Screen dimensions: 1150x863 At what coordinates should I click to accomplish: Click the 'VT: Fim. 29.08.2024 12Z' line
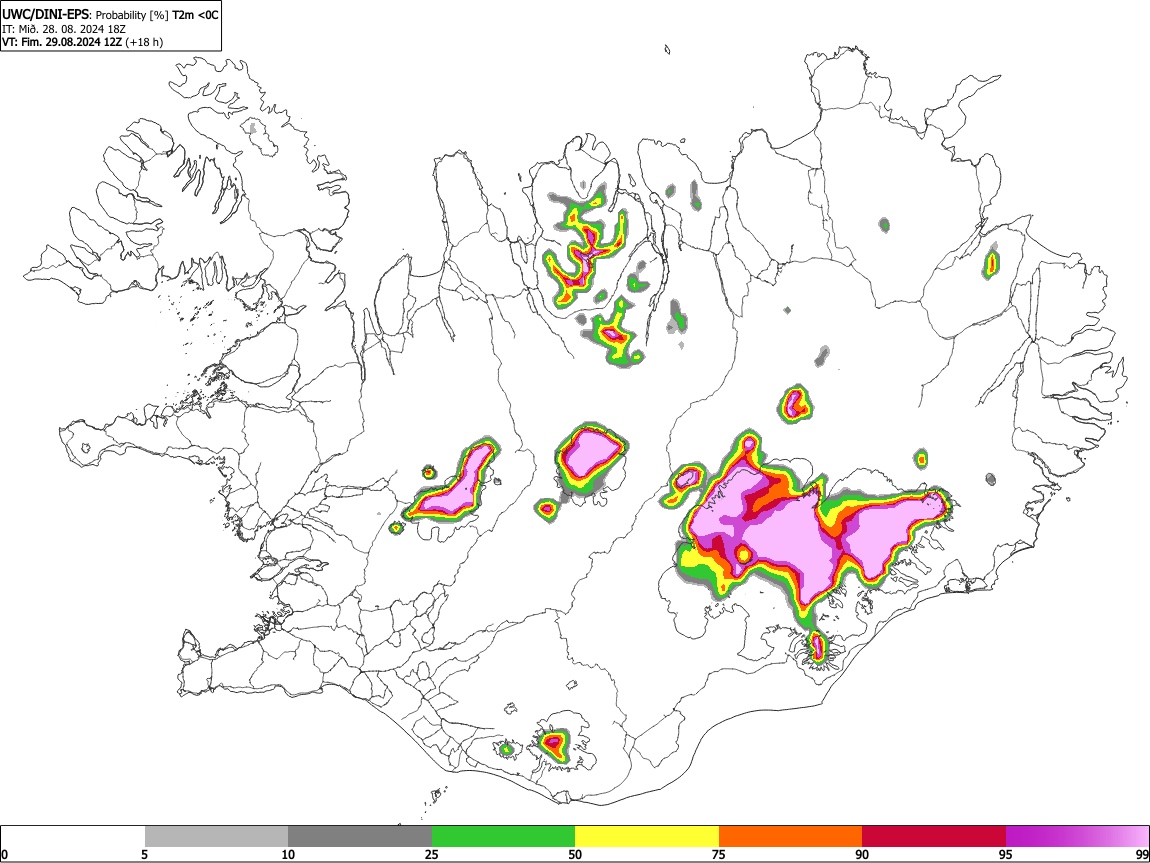(x=62, y=42)
